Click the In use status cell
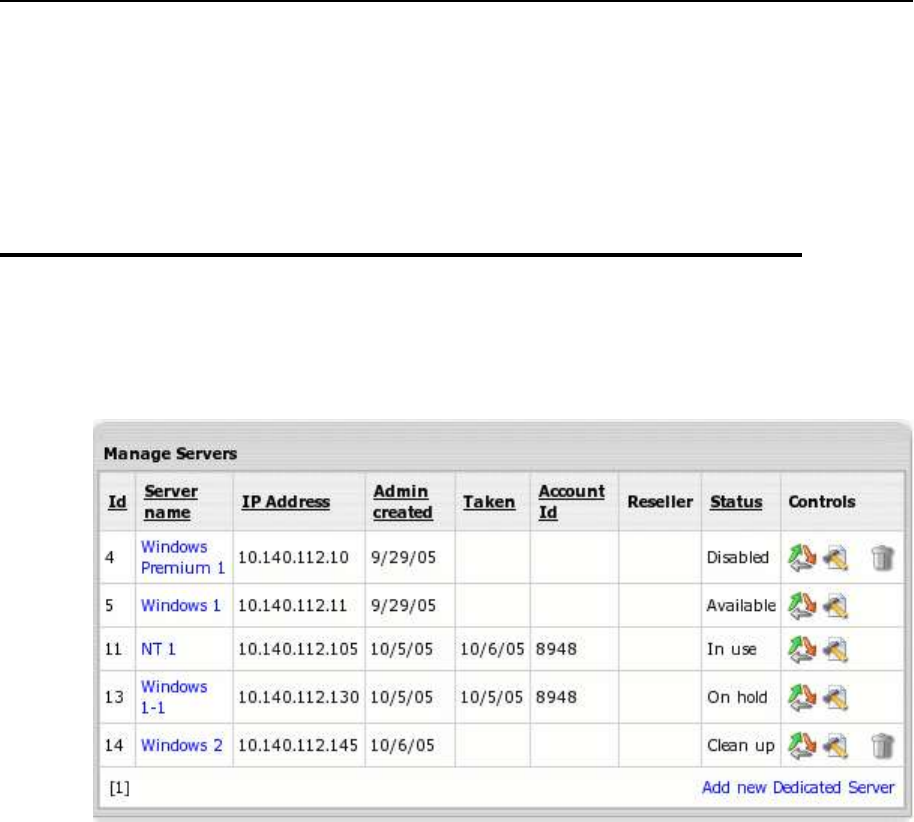 (x=732, y=649)
